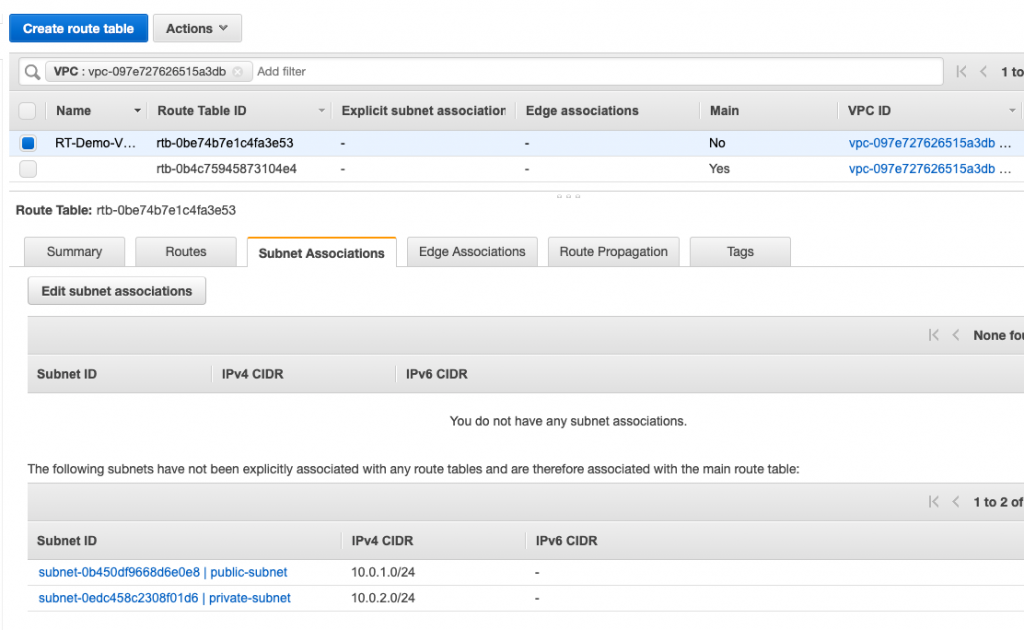Click the Edit subnet associations button
Image resolution: width=1024 pixels, height=630 pixels.
tap(116, 291)
